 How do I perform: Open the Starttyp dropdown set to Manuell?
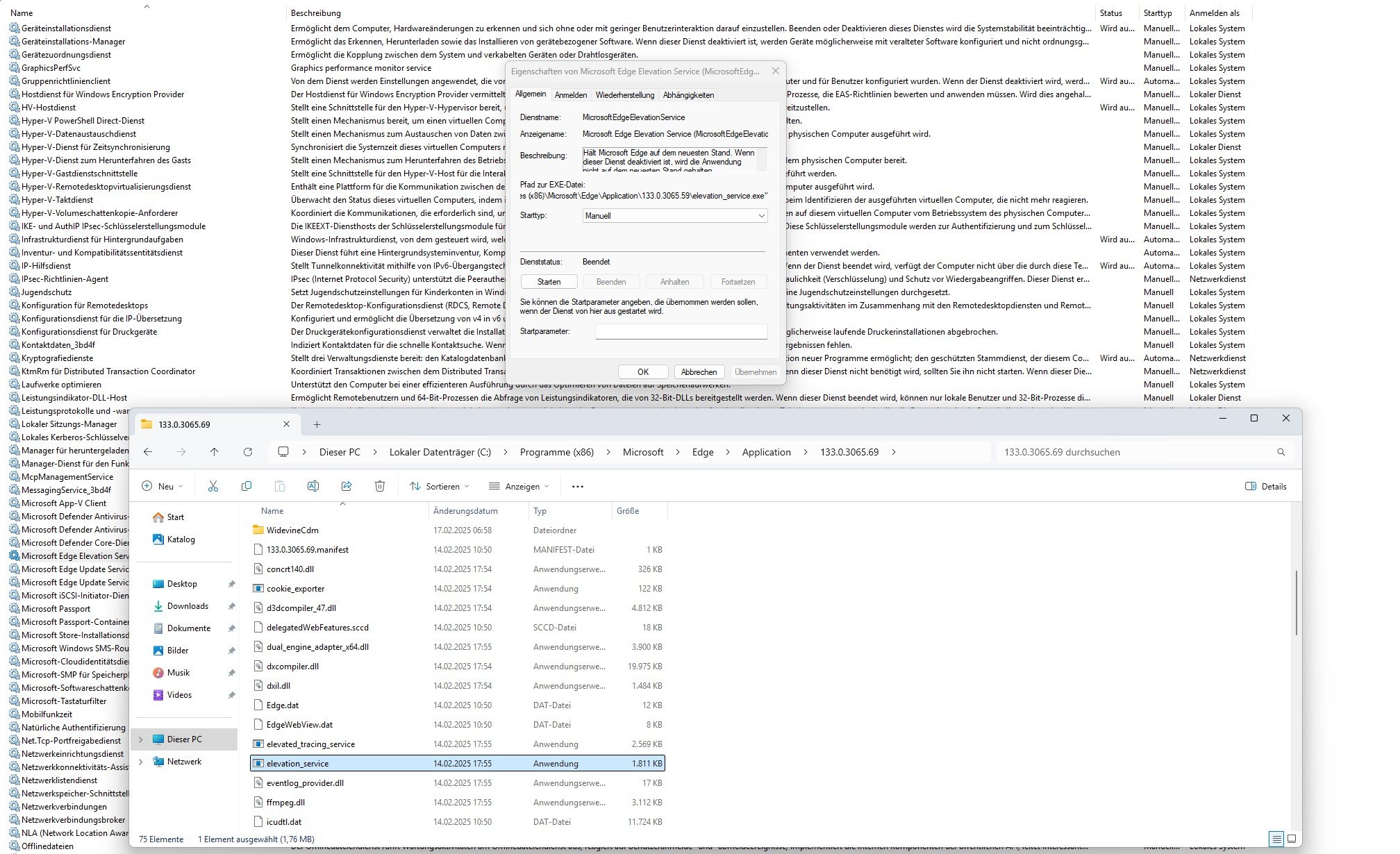(x=675, y=216)
